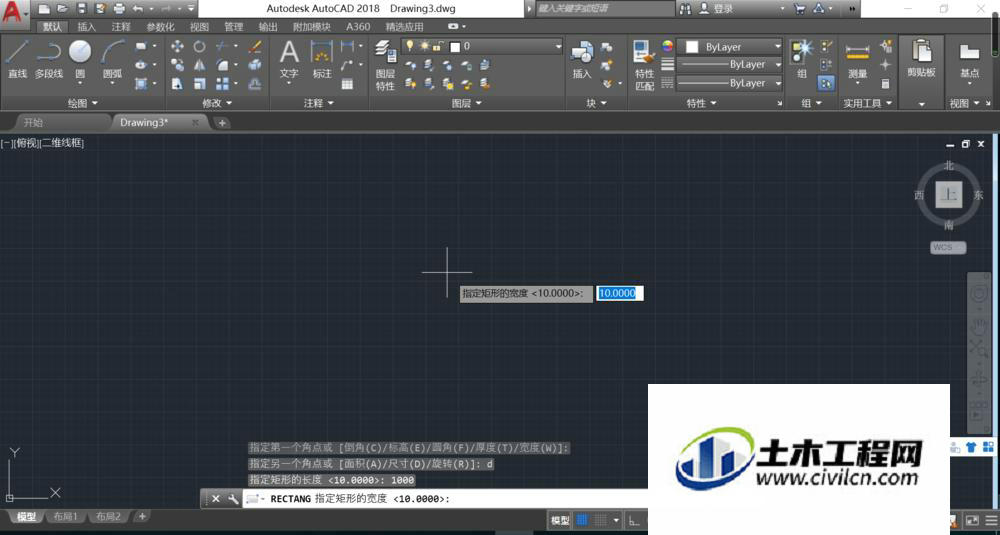Click the Open file icon in quick access toolbar

coord(62,9)
